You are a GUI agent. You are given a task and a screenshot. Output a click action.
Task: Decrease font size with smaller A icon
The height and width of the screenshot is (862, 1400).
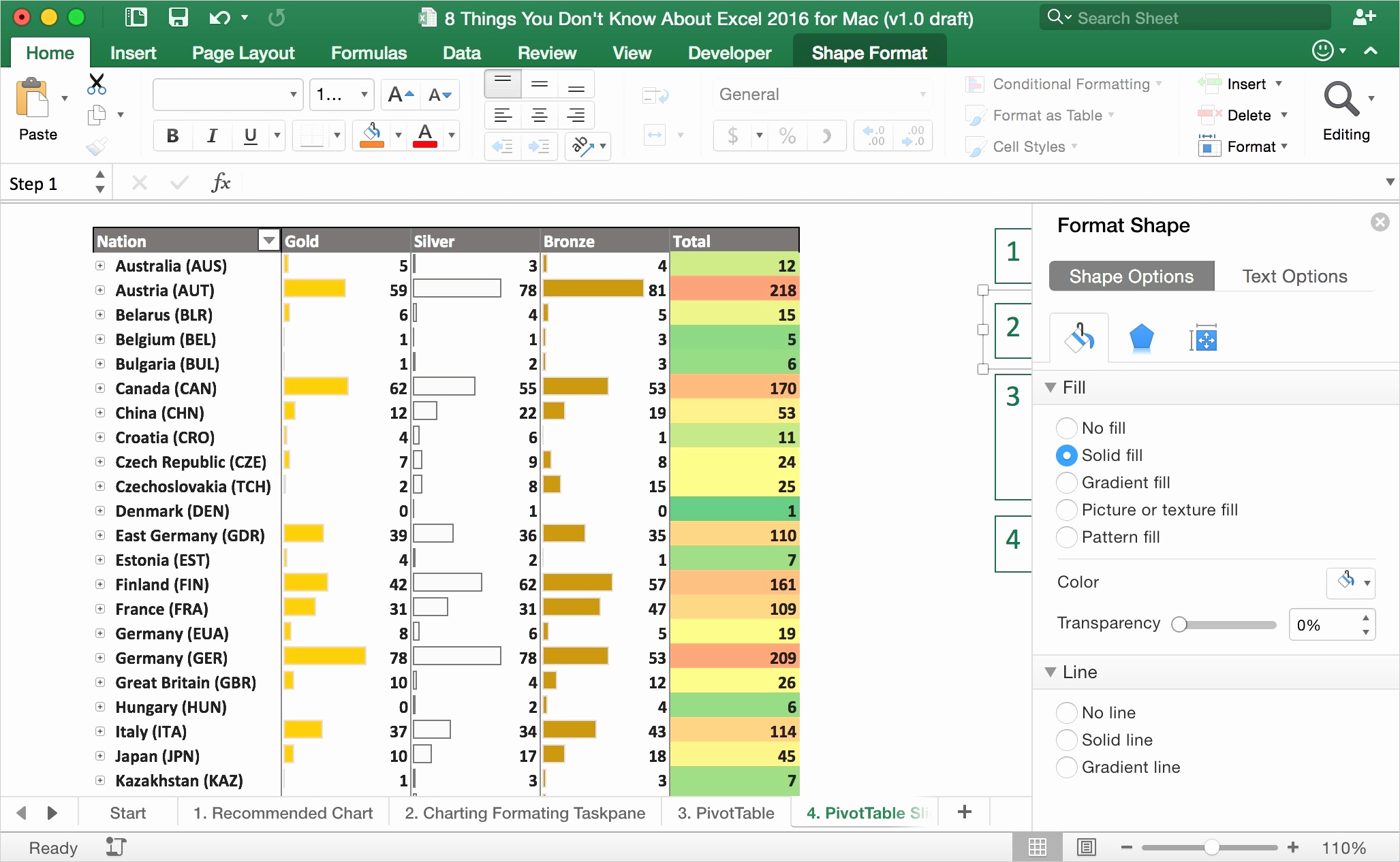click(440, 95)
